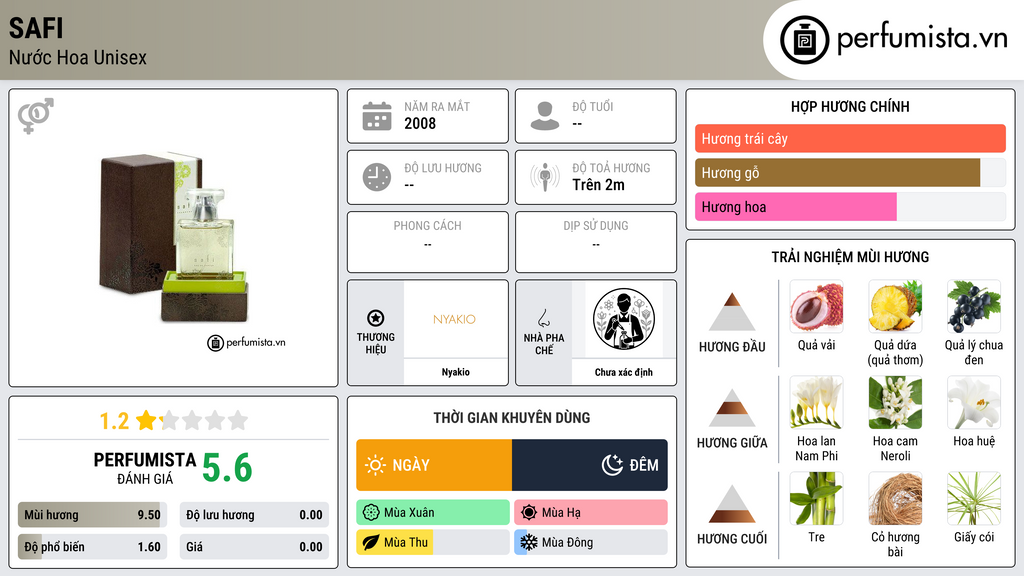The image size is (1024, 576).
Task: Click the Trên 2m sillage value
Action: click(598, 185)
